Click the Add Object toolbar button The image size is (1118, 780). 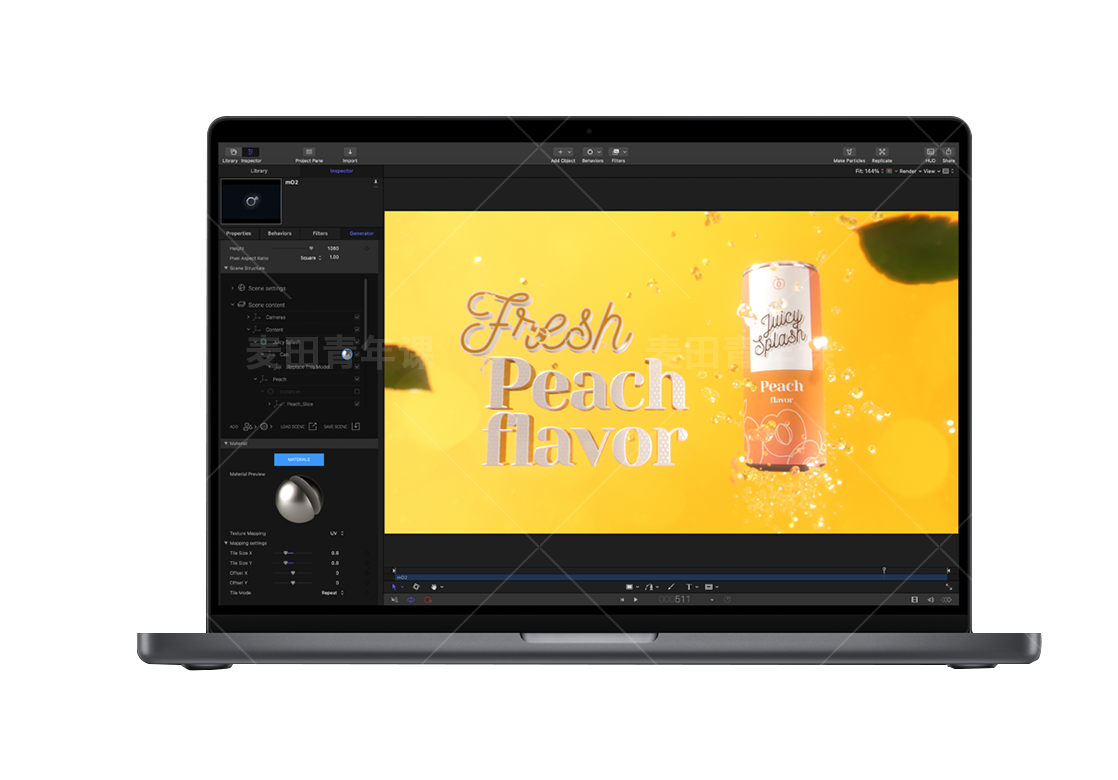tap(563, 152)
